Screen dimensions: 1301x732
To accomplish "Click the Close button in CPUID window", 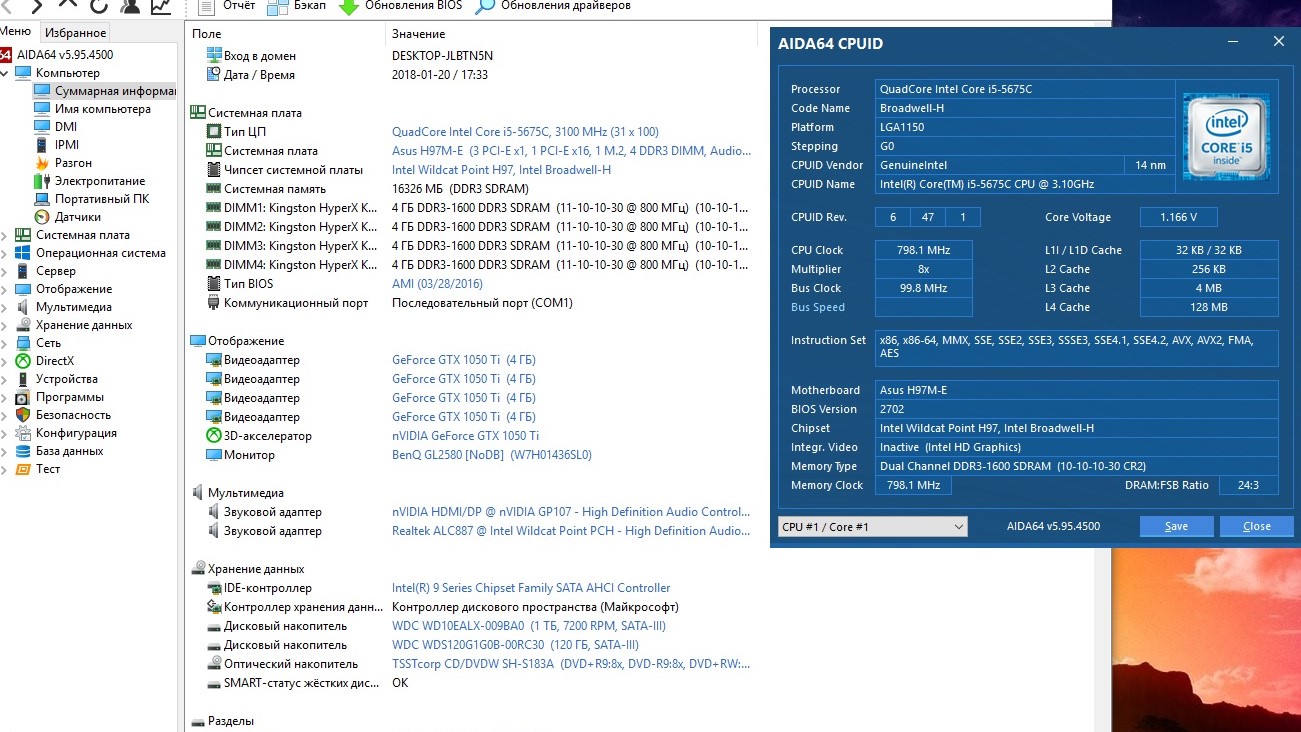I will coord(1257,527).
